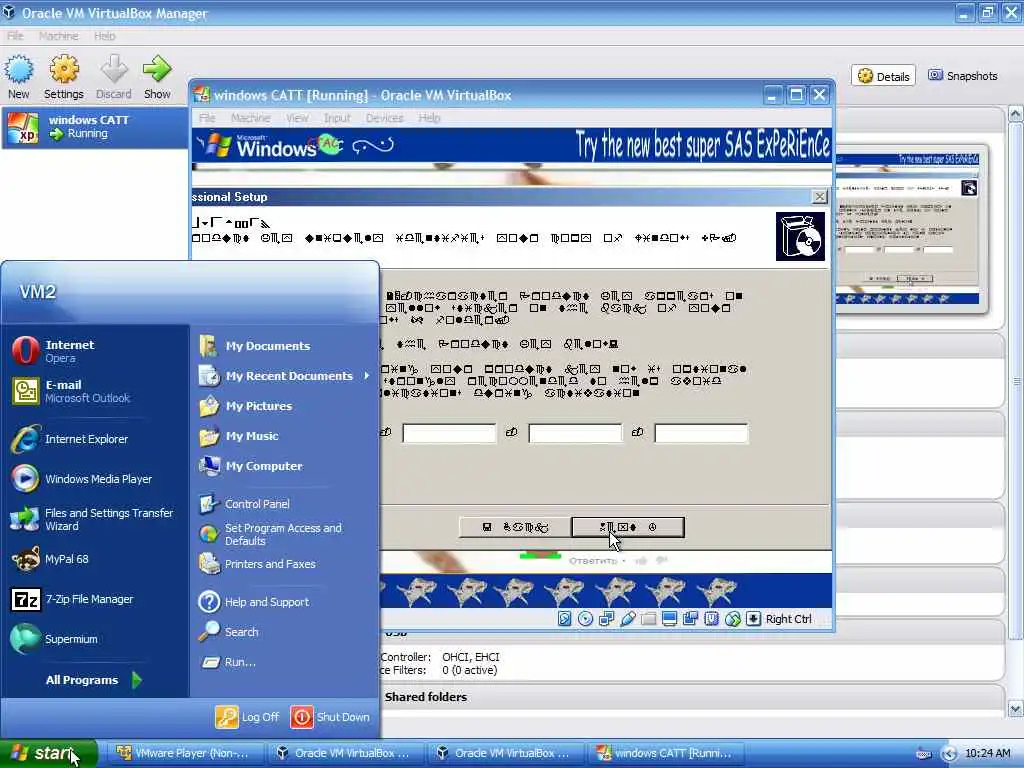Click the USB device status icon
The image size is (1024, 768).
628,618
